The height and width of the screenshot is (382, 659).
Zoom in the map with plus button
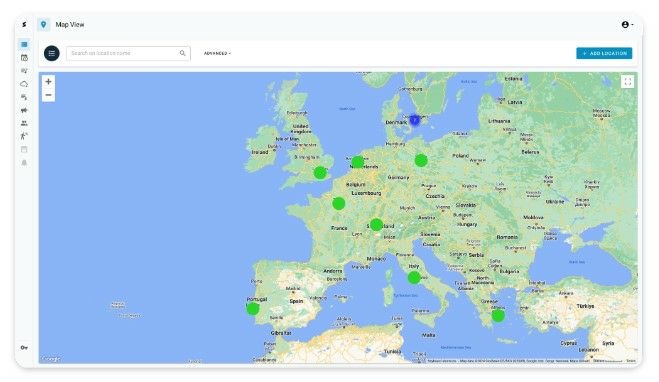pyautogui.click(x=48, y=82)
